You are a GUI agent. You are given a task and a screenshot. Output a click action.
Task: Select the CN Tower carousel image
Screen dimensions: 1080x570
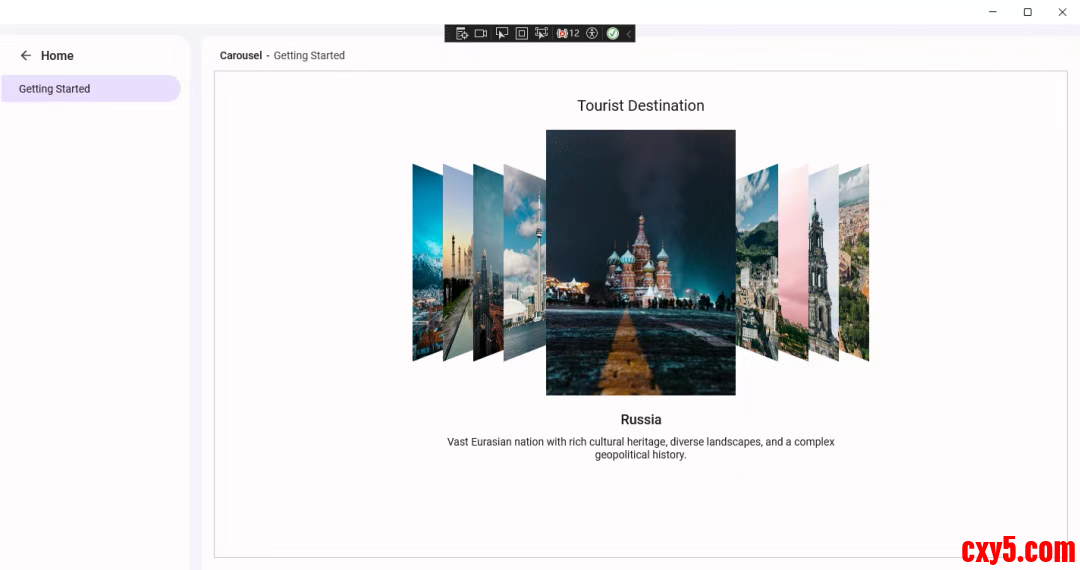click(x=526, y=262)
